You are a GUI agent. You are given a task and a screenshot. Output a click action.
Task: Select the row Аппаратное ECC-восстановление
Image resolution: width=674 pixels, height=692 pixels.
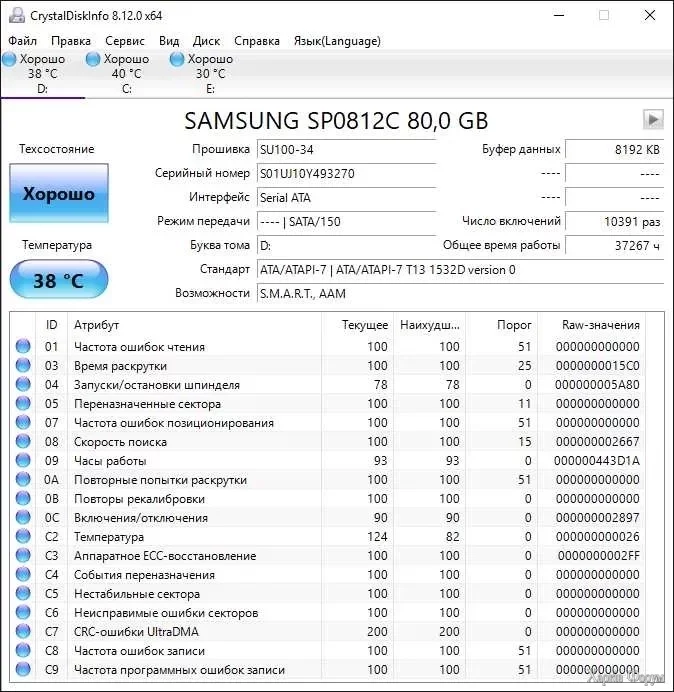coord(328,555)
